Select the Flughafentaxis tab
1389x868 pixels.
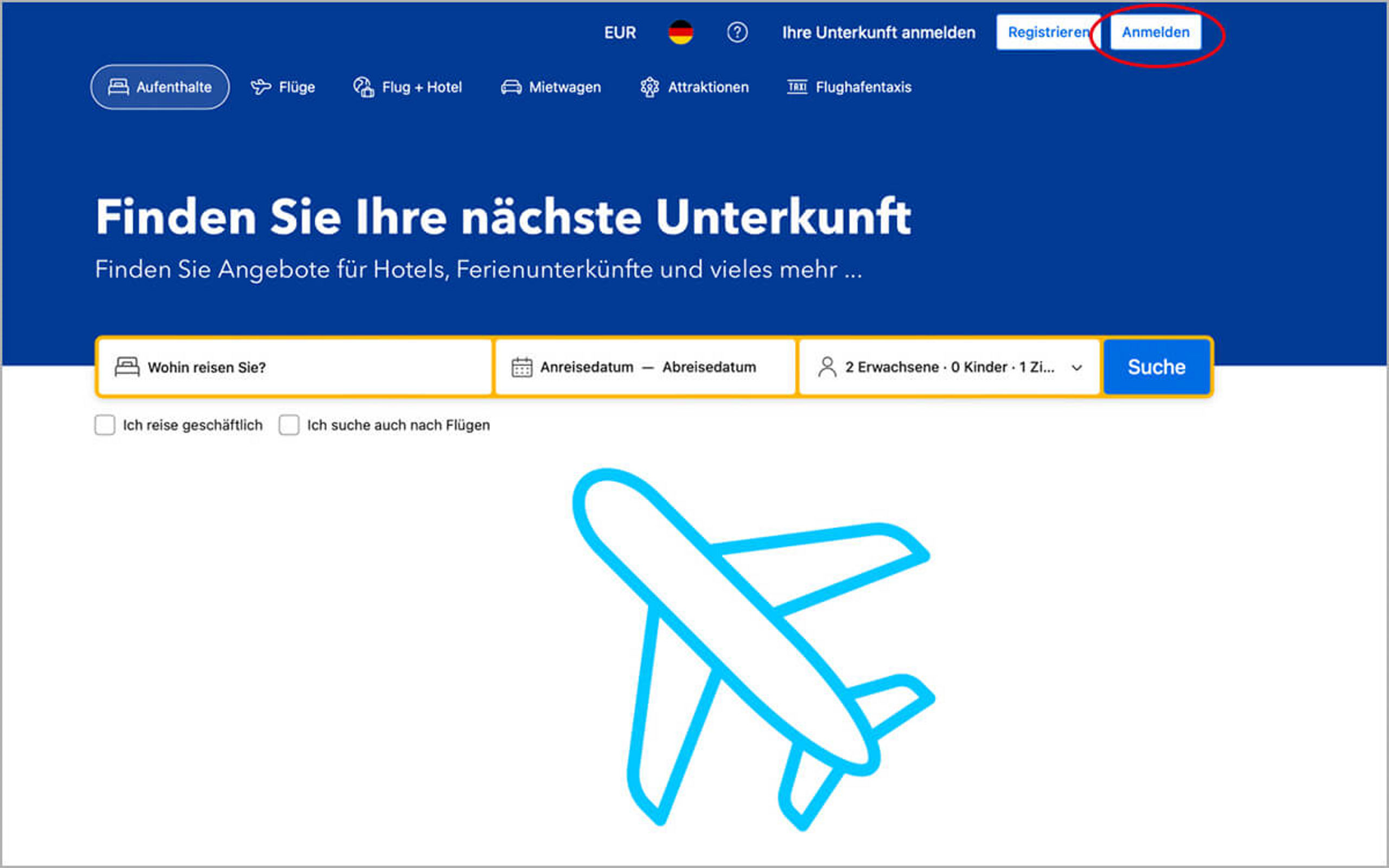(849, 87)
